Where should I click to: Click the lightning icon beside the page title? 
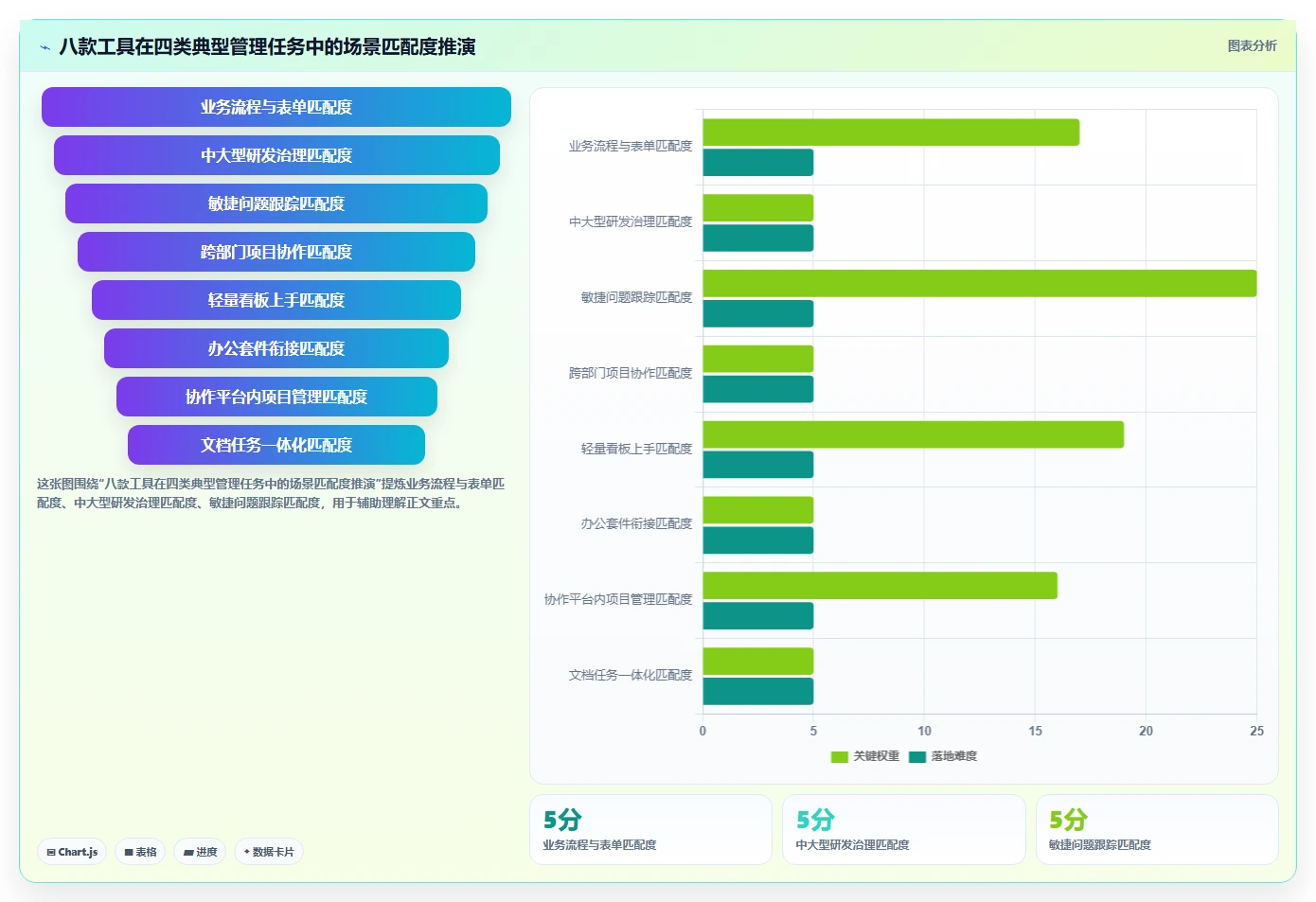tap(44, 47)
